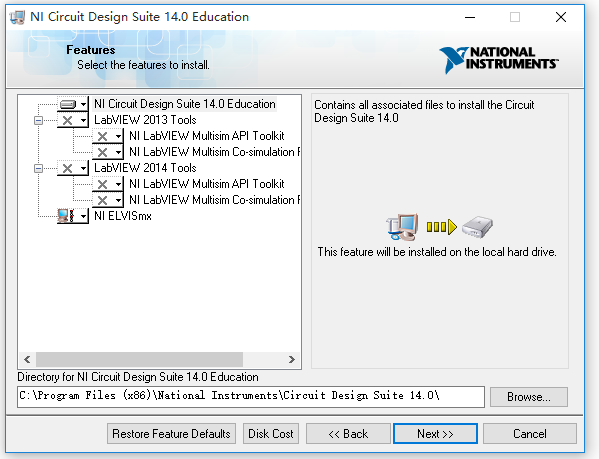Open the dropdown for Multisim API Toolkit under LabVIEW 2014
Viewport: 599px width, 459px height.
tap(108, 184)
